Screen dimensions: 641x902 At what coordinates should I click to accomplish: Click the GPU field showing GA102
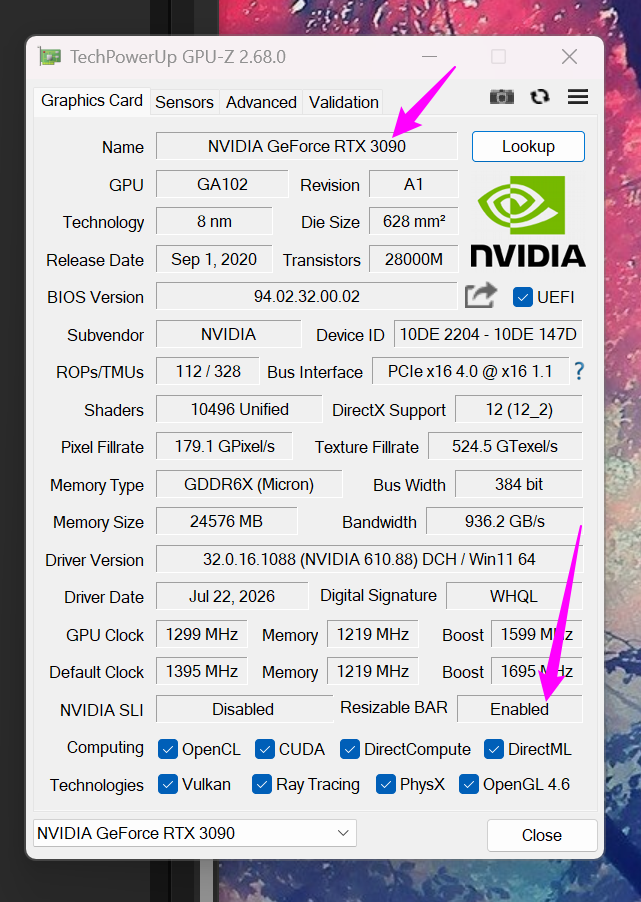(222, 184)
